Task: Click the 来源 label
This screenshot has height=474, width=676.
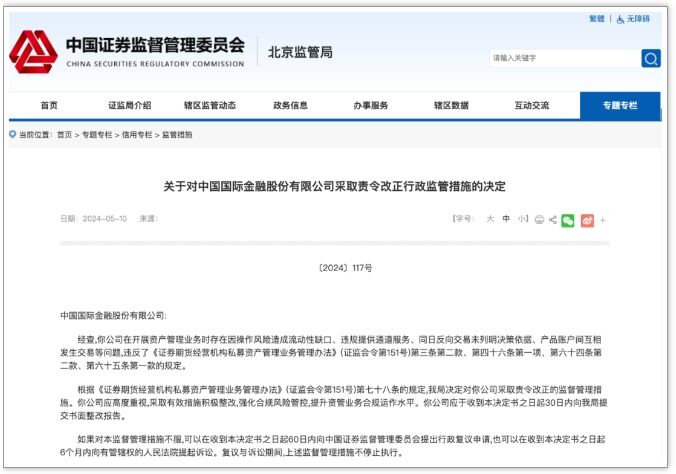Action: [x=149, y=219]
